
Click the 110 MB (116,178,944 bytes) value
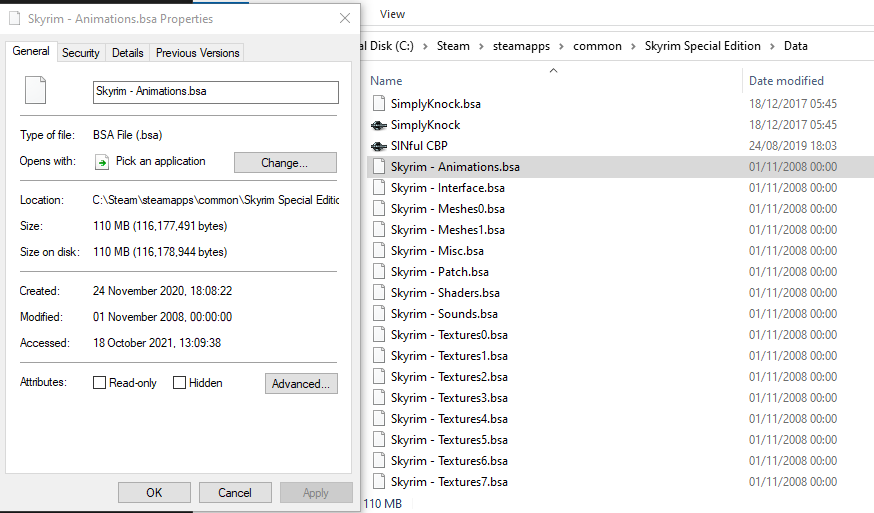(160, 252)
